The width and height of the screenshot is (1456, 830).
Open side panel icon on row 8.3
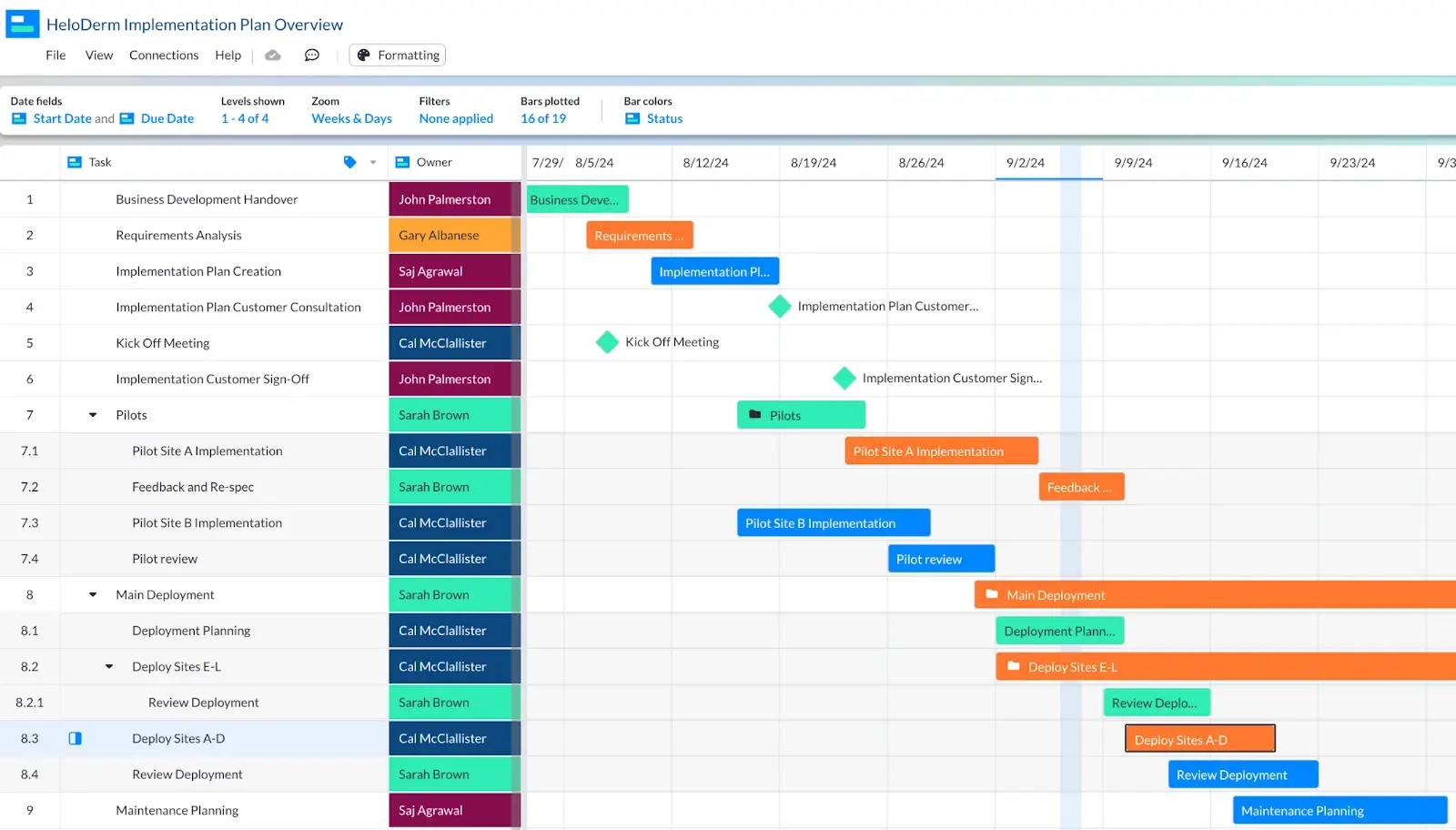click(x=76, y=739)
